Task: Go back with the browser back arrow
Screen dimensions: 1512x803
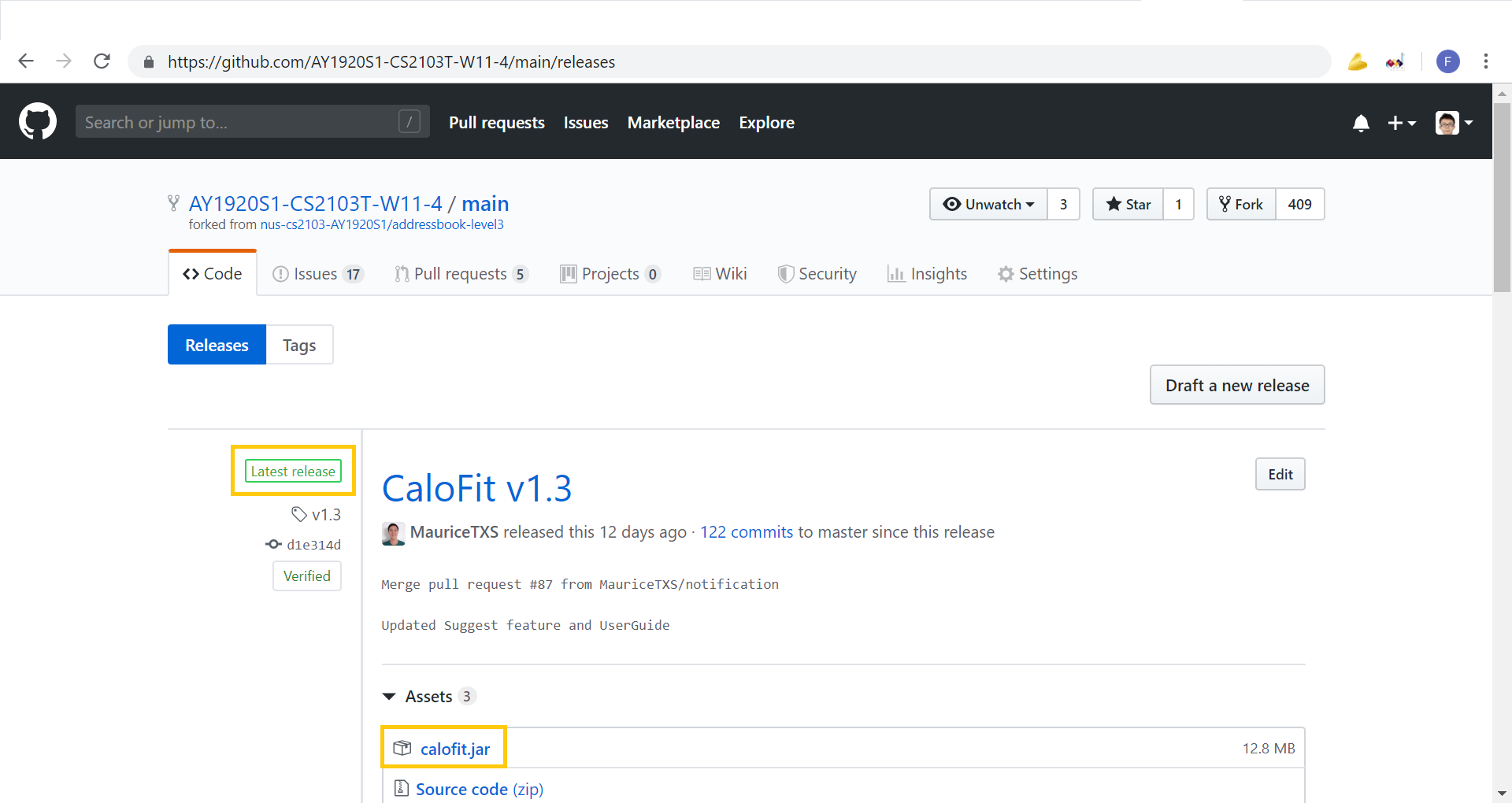Action: [26, 61]
